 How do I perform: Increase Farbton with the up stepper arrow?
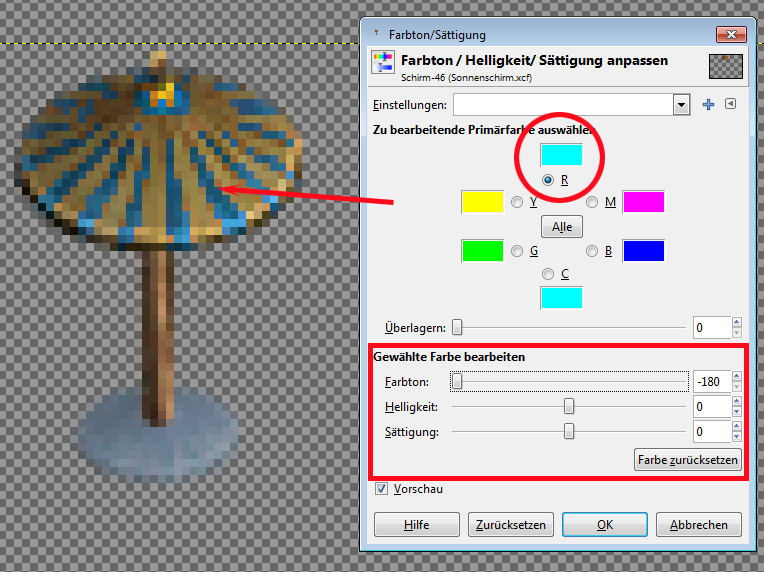point(737,376)
